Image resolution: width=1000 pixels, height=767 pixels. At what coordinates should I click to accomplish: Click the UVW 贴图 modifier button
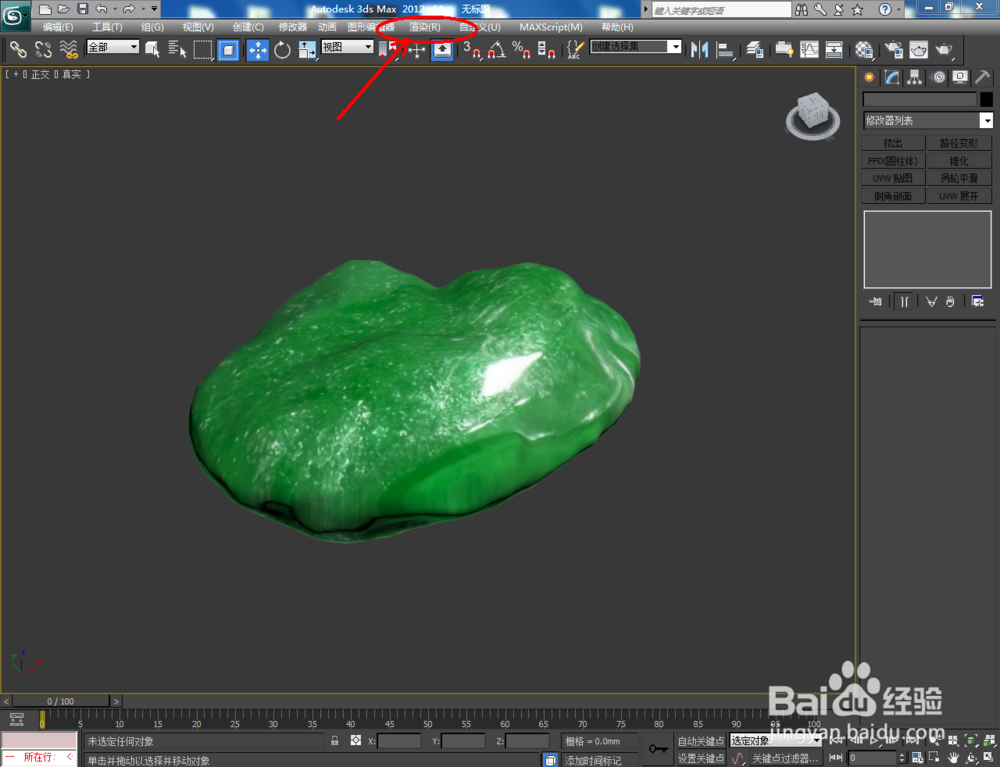point(893,178)
